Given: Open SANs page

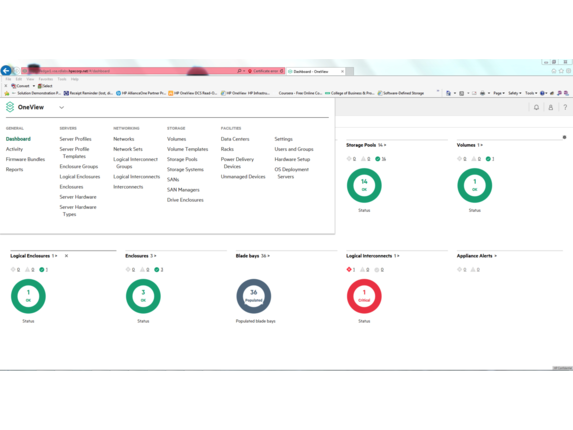Looking at the screenshot, I should tap(173, 179).
